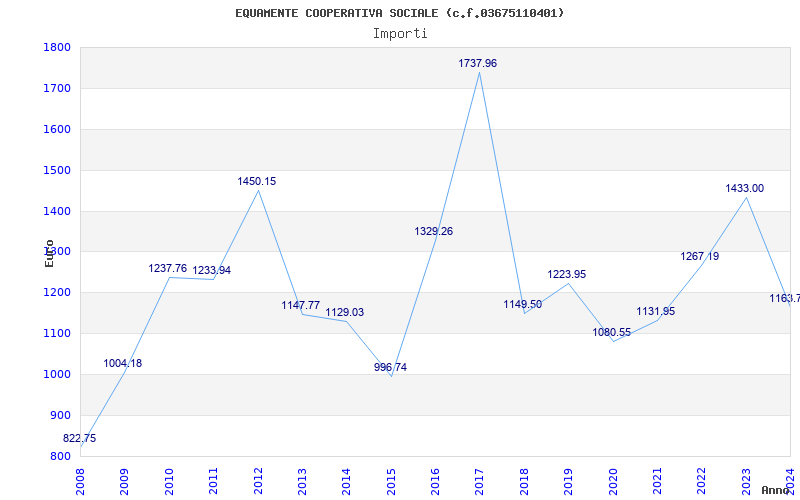Click the 2021 x-axis year label
This screenshot has height=500, width=800.
pos(657,480)
